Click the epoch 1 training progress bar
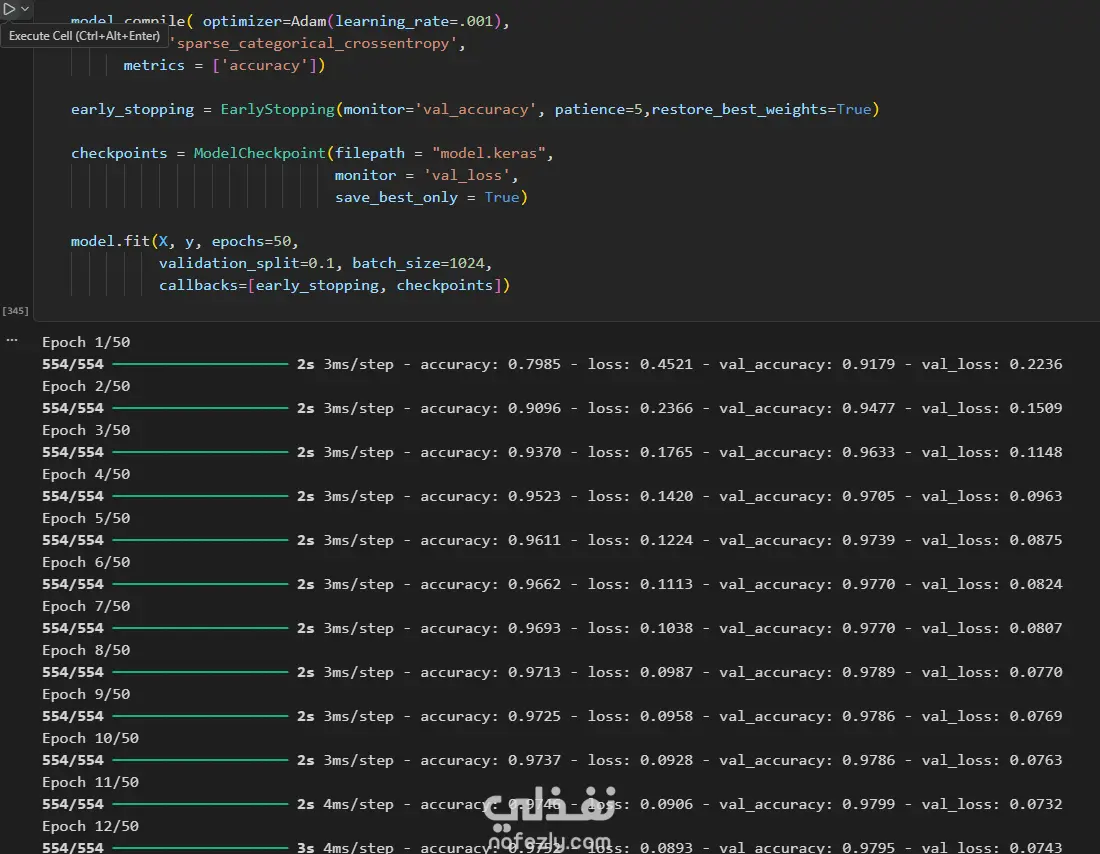Viewport: 1100px width, 854px height. click(x=200, y=364)
